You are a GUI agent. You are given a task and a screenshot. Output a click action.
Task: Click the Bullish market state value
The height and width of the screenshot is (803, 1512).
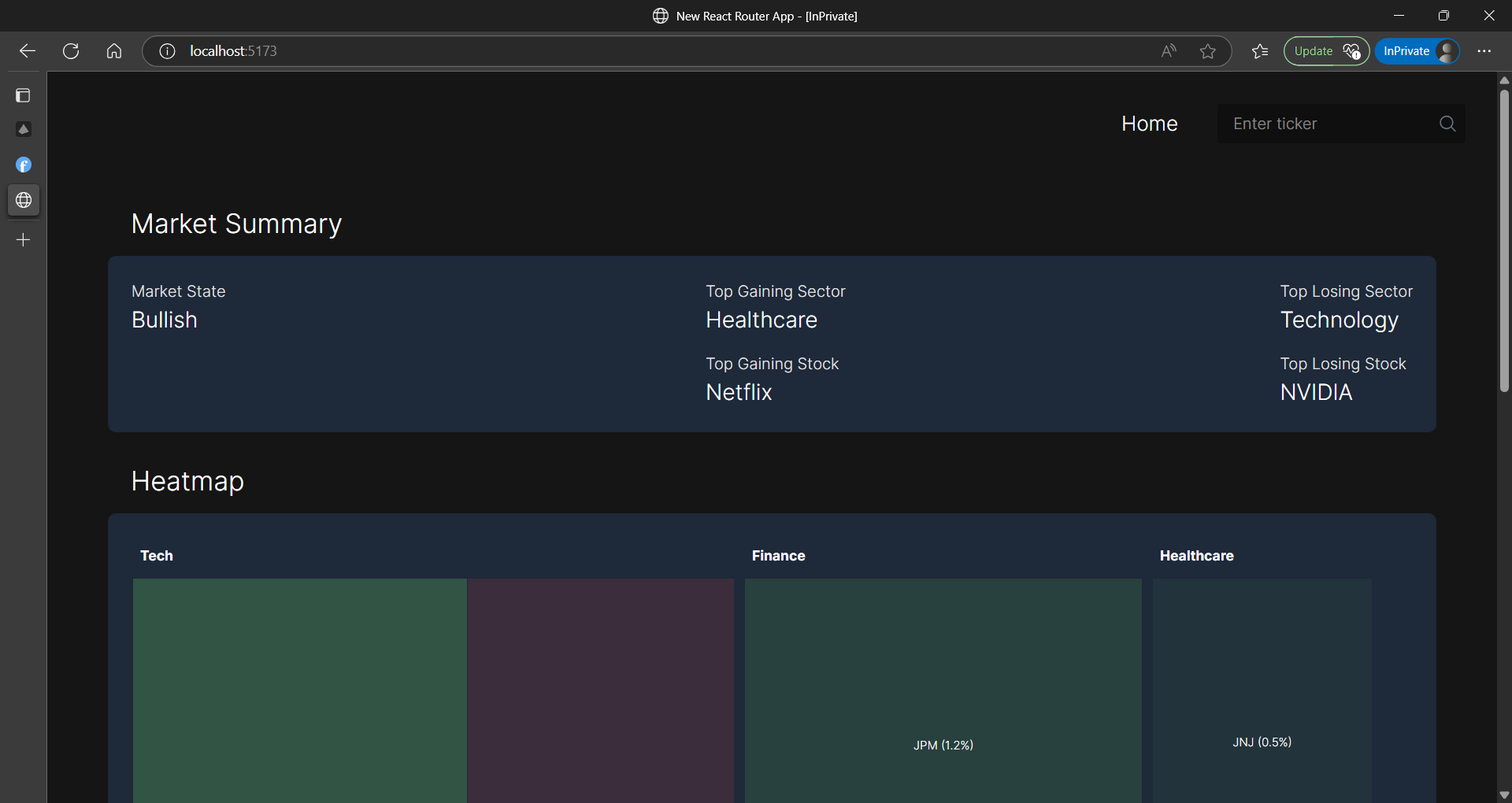165,320
